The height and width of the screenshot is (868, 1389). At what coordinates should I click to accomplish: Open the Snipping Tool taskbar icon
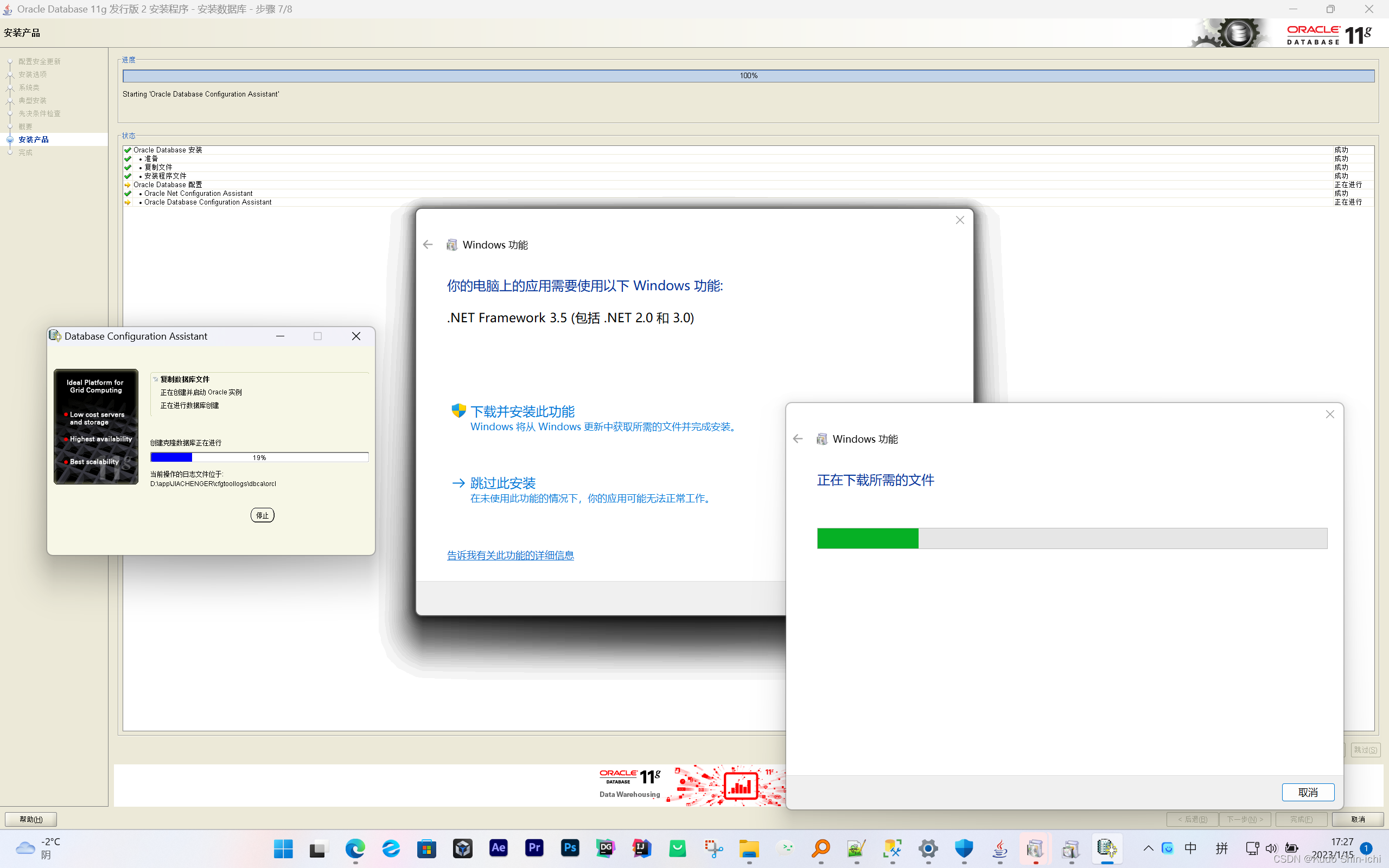pyautogui.click(x=713, y=848)
